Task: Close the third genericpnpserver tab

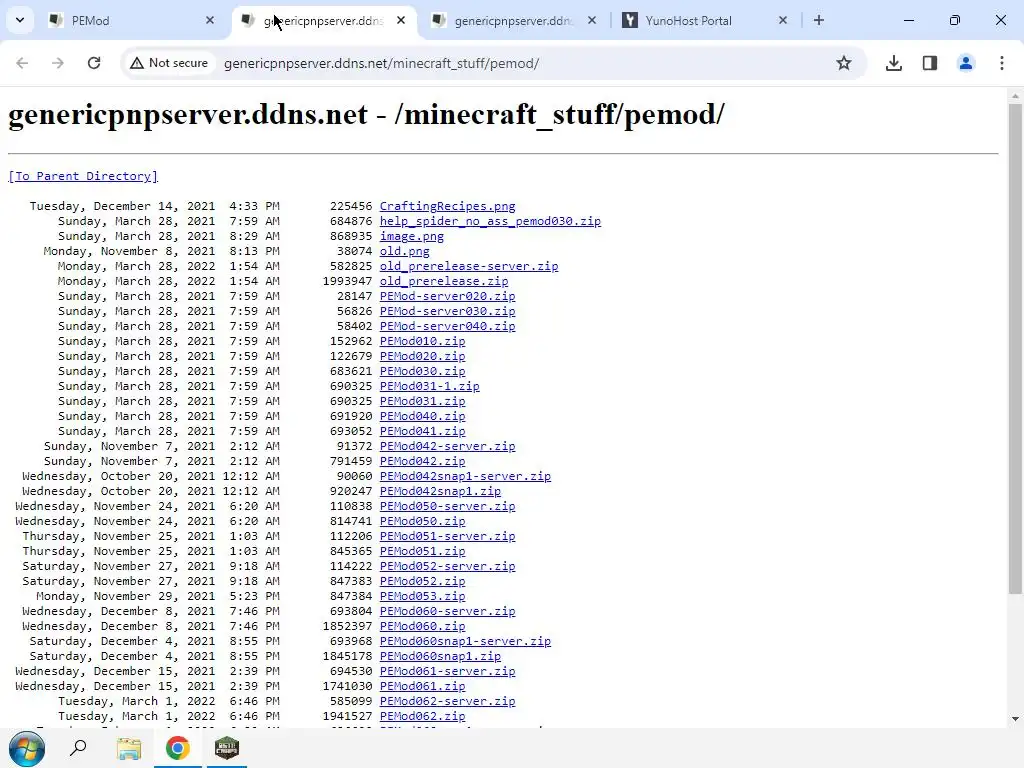Action: pos(592,20)
